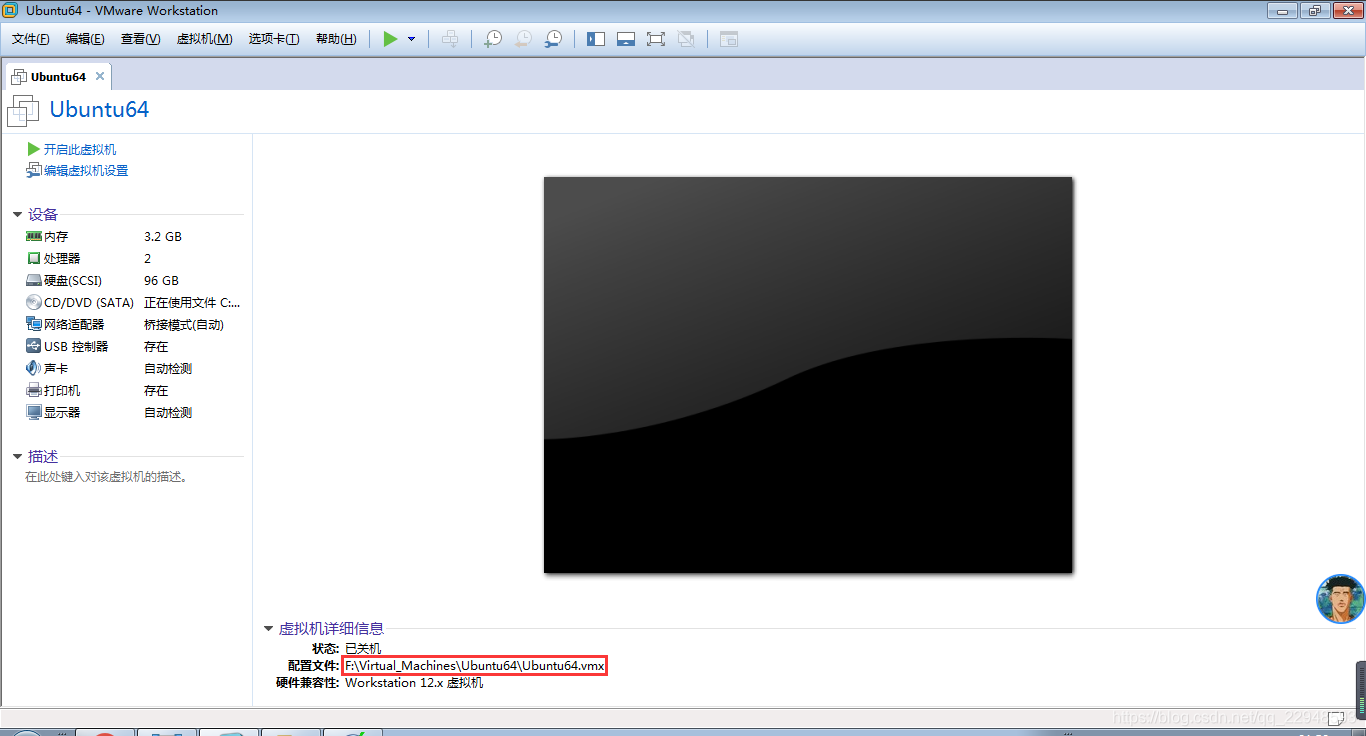Click the black VM screen preview
The width and height of the screenshot is (1366, 736).
[808, 375]
